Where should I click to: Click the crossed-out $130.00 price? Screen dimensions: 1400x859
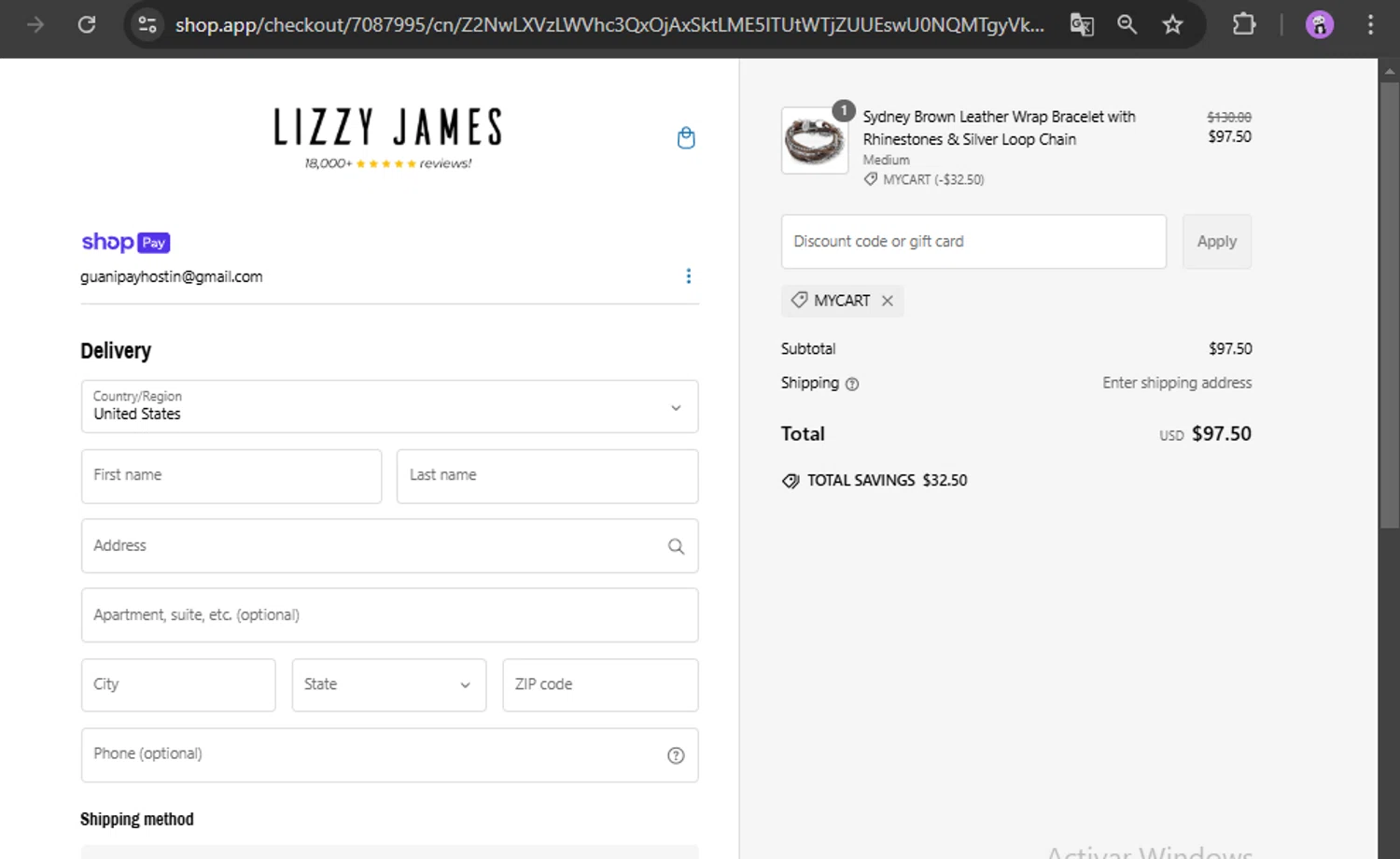pos(1229,118)
